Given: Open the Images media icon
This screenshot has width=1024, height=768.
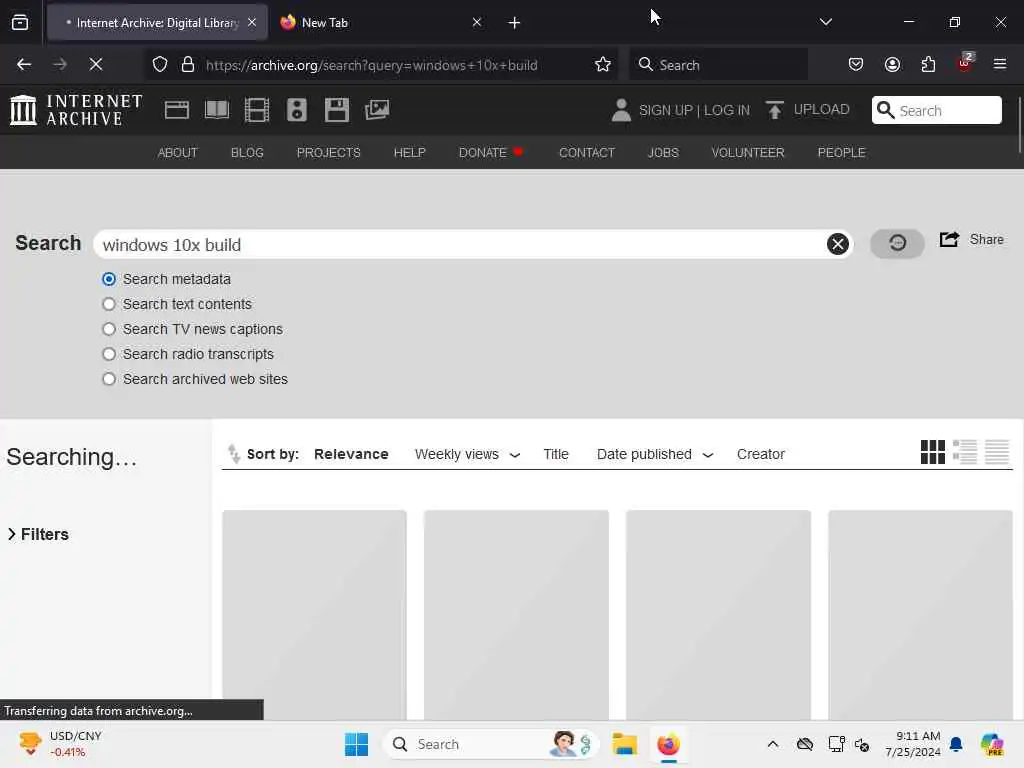Looking at the screenshot, I should pos(377,110).
